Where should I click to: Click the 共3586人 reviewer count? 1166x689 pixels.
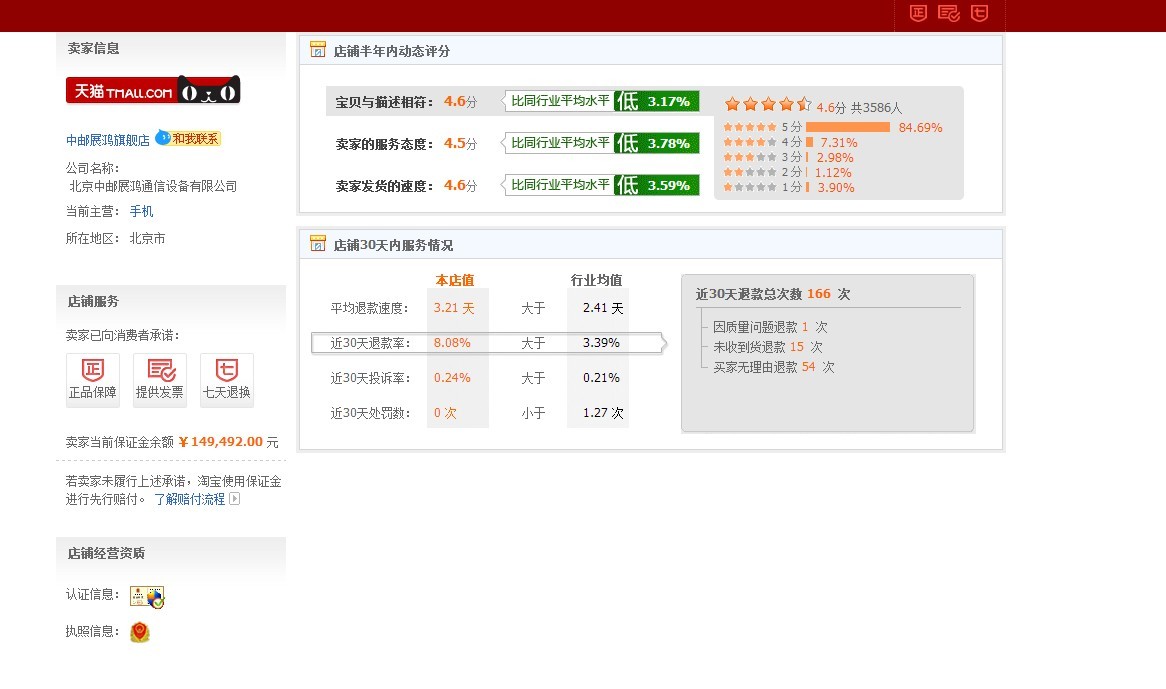[876, 108]
